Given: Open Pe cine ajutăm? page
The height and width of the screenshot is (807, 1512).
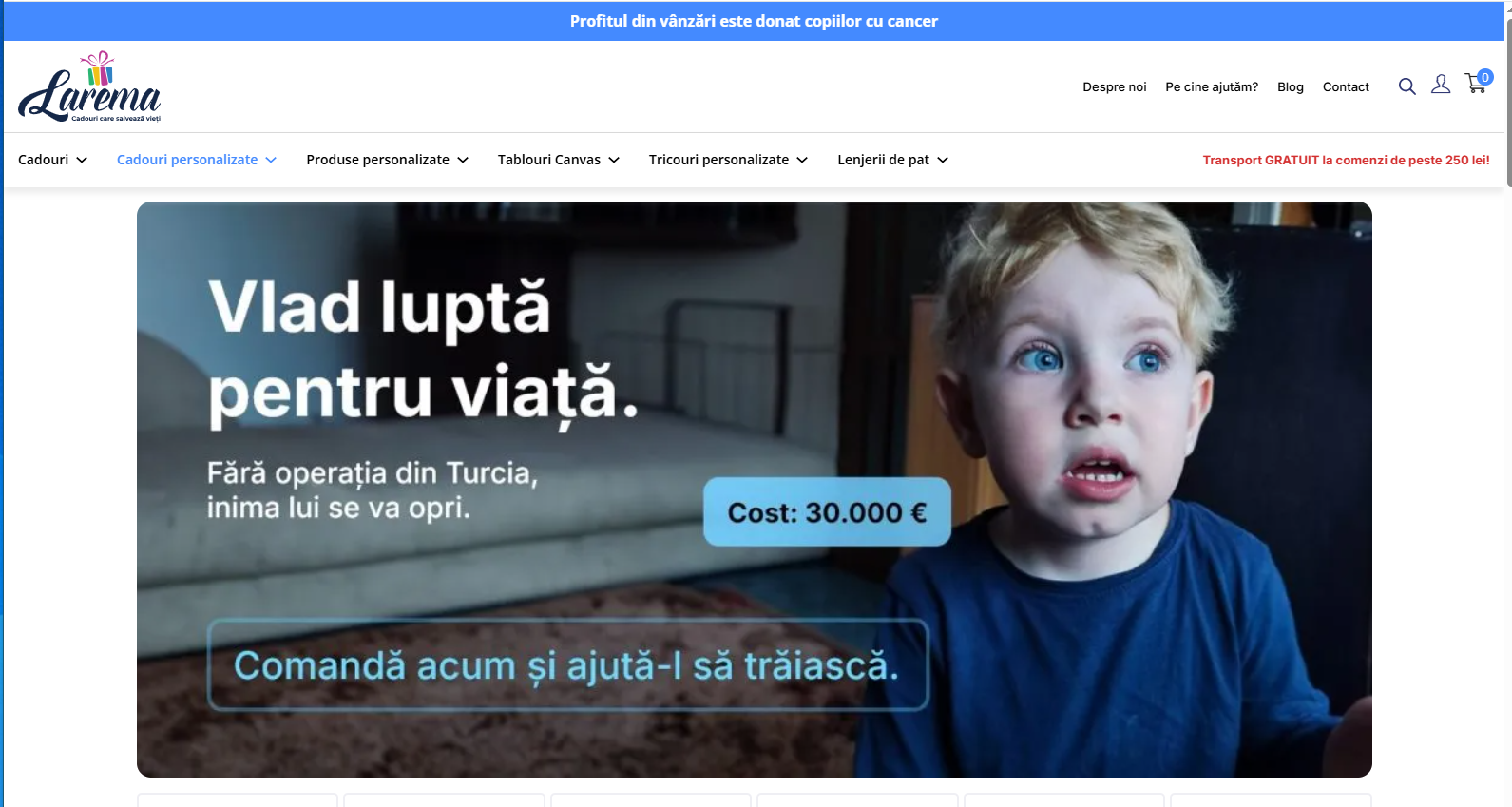Looking at the screenshot, I should tap(1212, 86).
